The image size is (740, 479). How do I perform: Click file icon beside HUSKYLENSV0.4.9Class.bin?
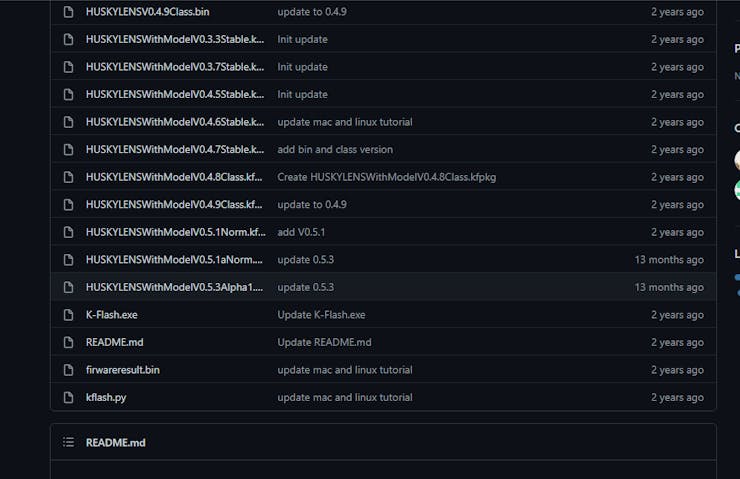(x=69, y=12)
